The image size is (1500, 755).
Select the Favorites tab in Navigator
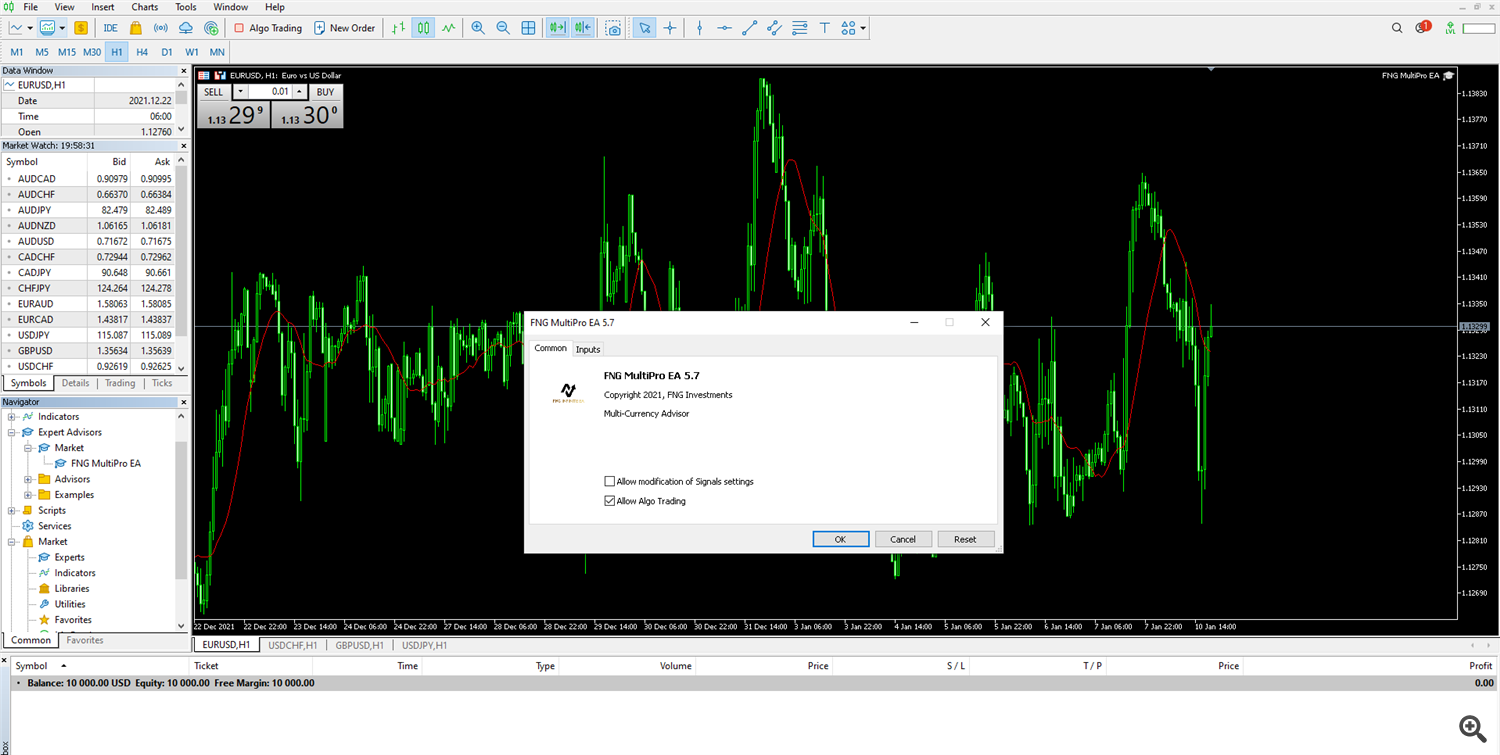85,640
